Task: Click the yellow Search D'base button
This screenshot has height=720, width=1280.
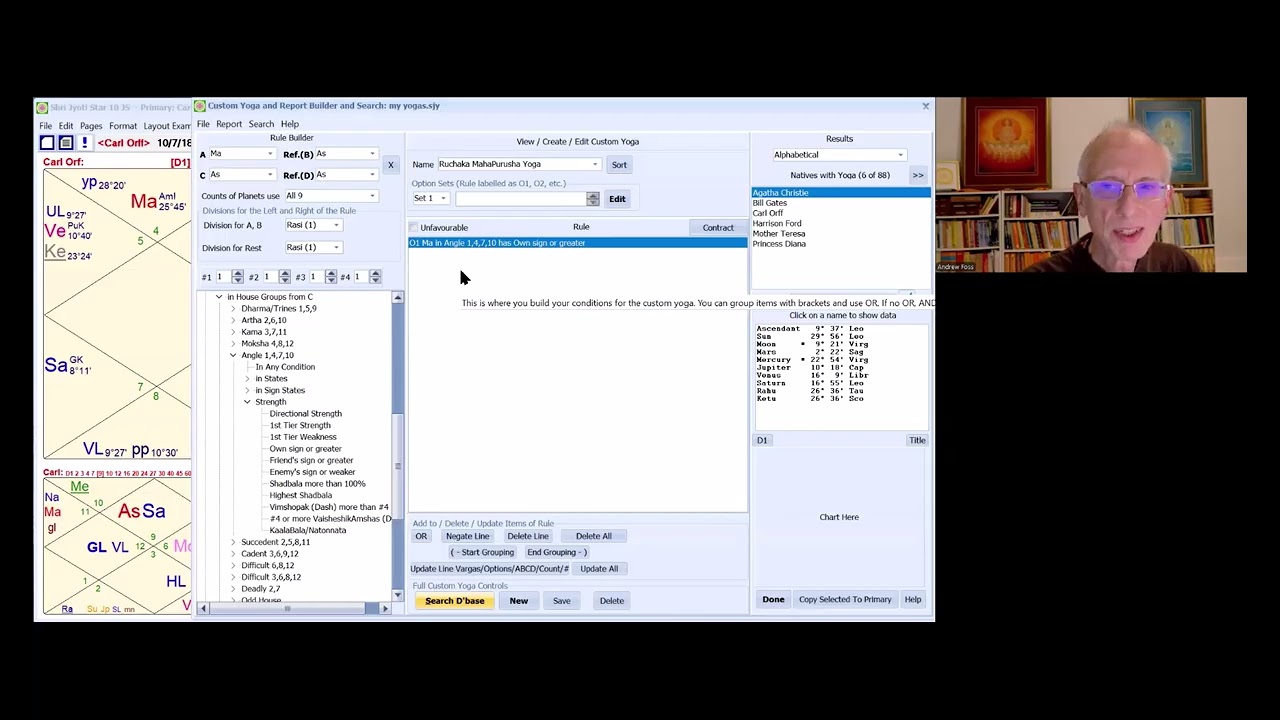Action: (455, 601)
